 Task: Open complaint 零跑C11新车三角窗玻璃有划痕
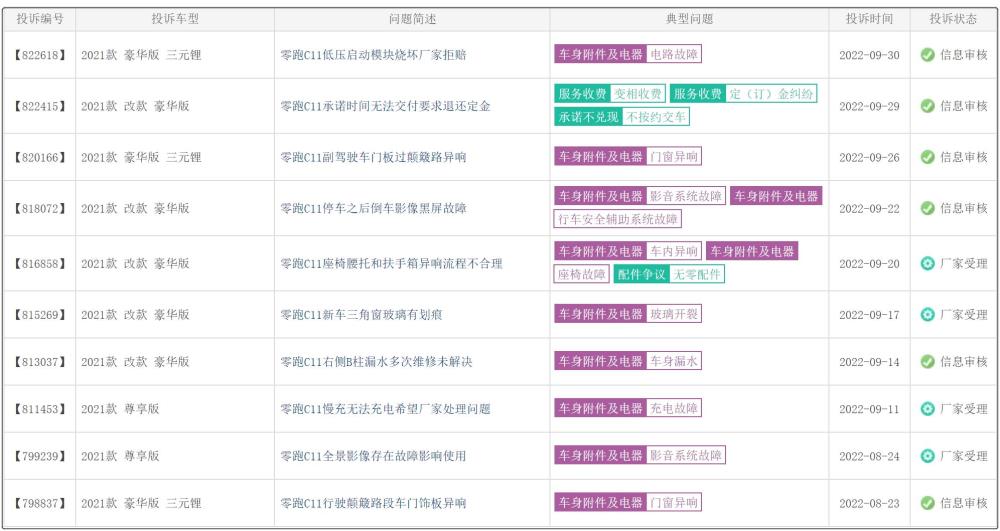point(361,314)
